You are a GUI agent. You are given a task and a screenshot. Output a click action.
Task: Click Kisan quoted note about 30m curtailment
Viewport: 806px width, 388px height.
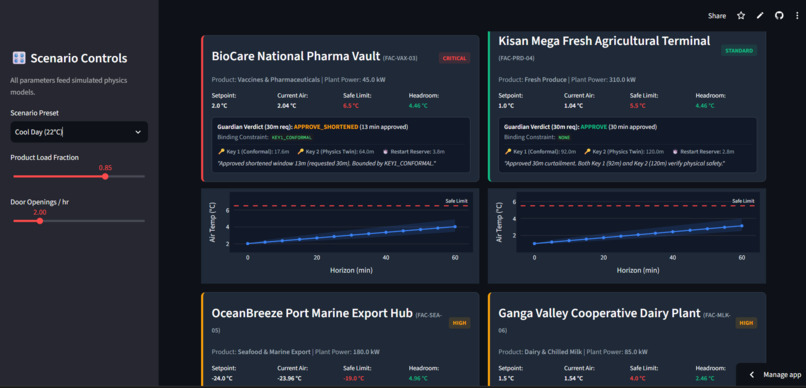click(x=615, y=162)
